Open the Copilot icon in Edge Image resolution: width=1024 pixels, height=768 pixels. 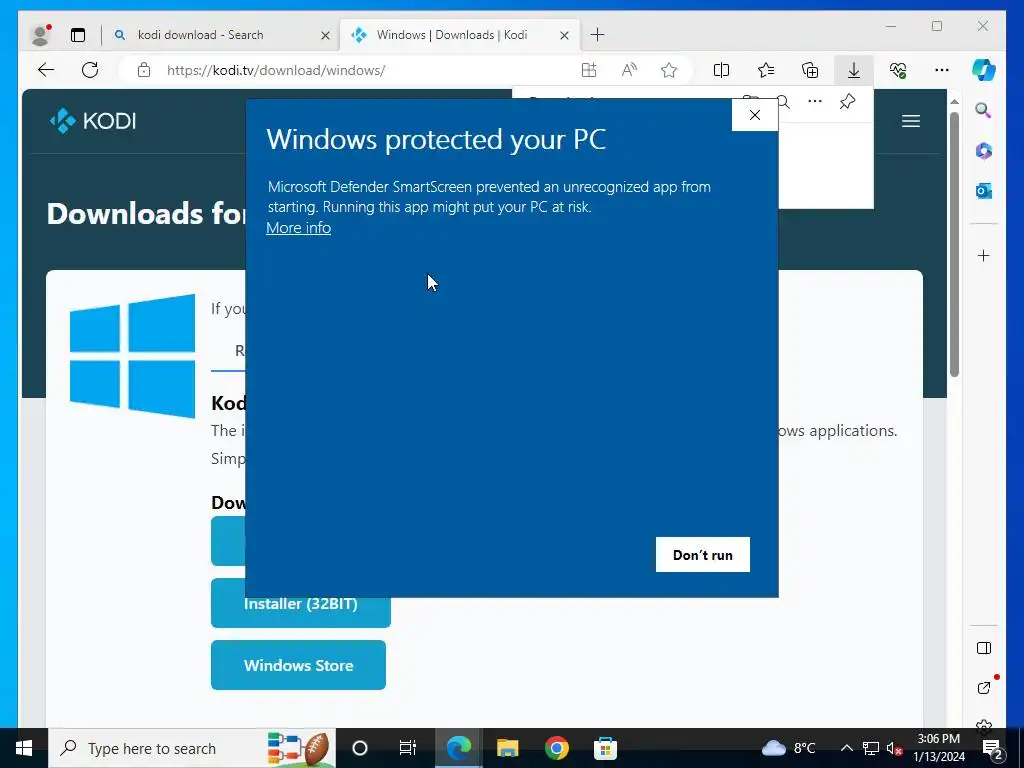point(984,70)
